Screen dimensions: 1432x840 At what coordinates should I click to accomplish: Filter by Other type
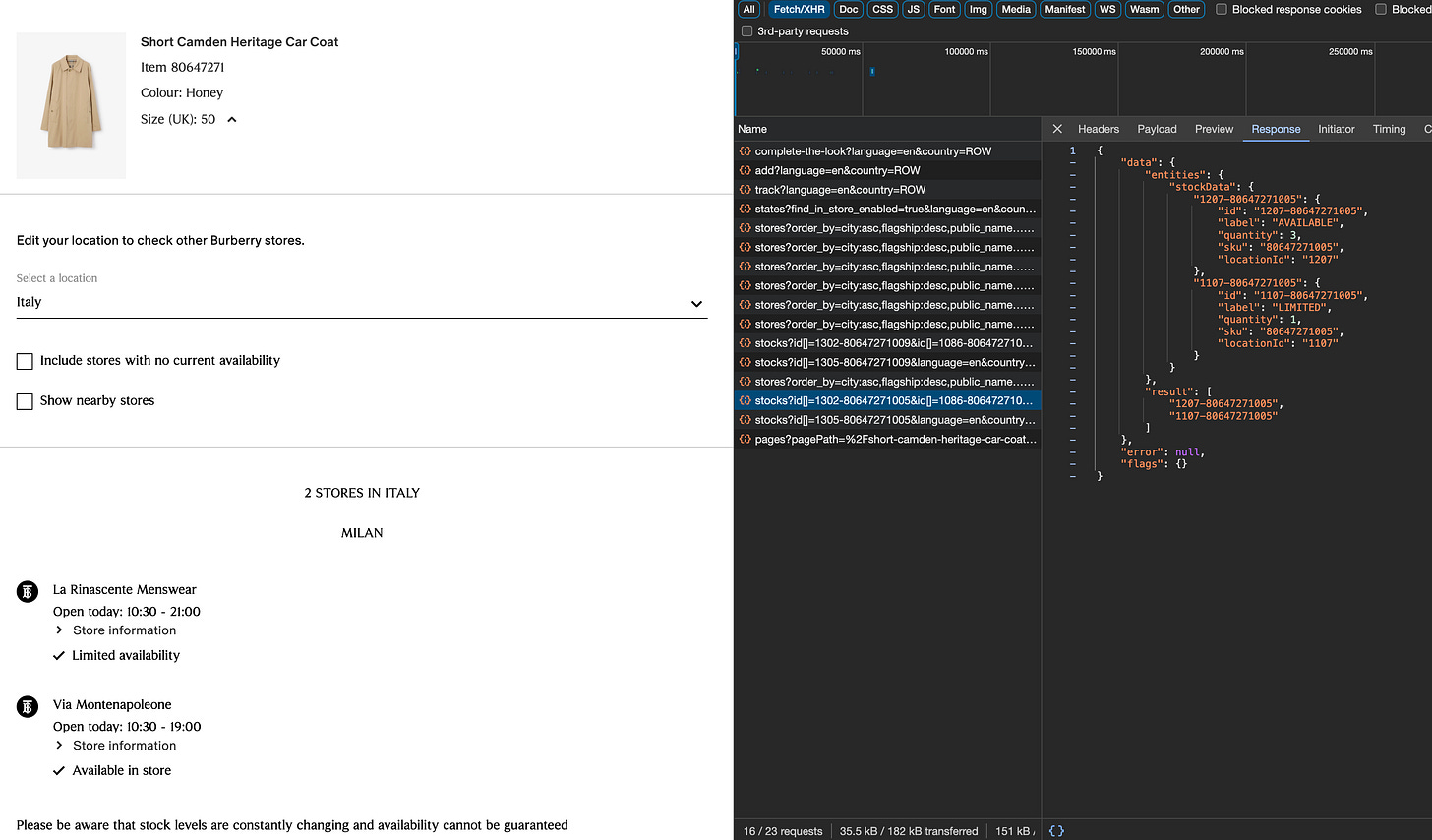(x=1187, y=9)
